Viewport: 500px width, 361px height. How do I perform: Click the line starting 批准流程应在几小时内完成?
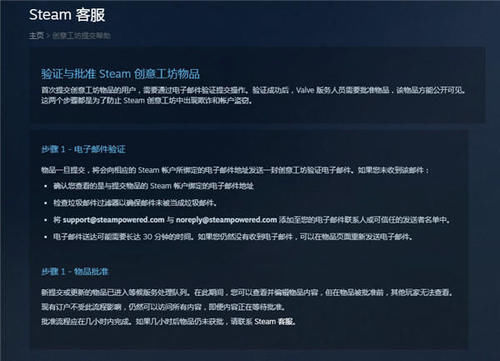pos(168,322)
